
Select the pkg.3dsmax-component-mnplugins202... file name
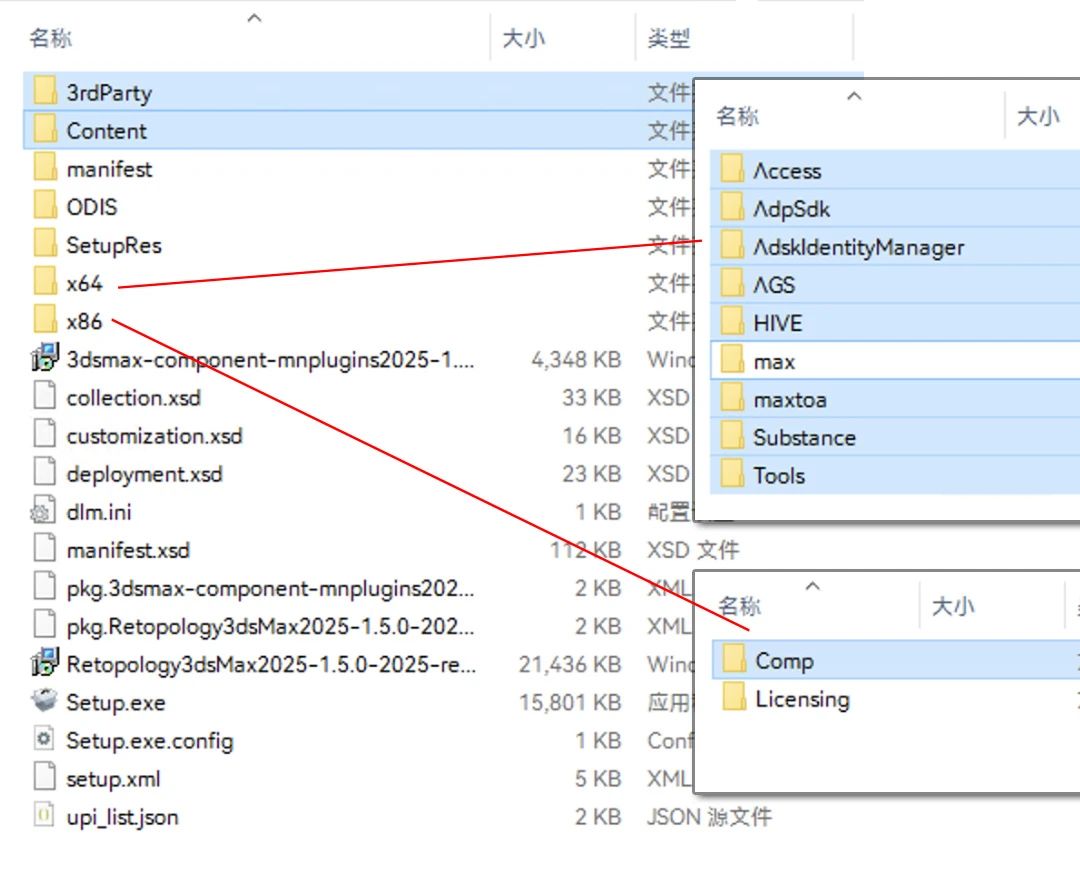270,588
